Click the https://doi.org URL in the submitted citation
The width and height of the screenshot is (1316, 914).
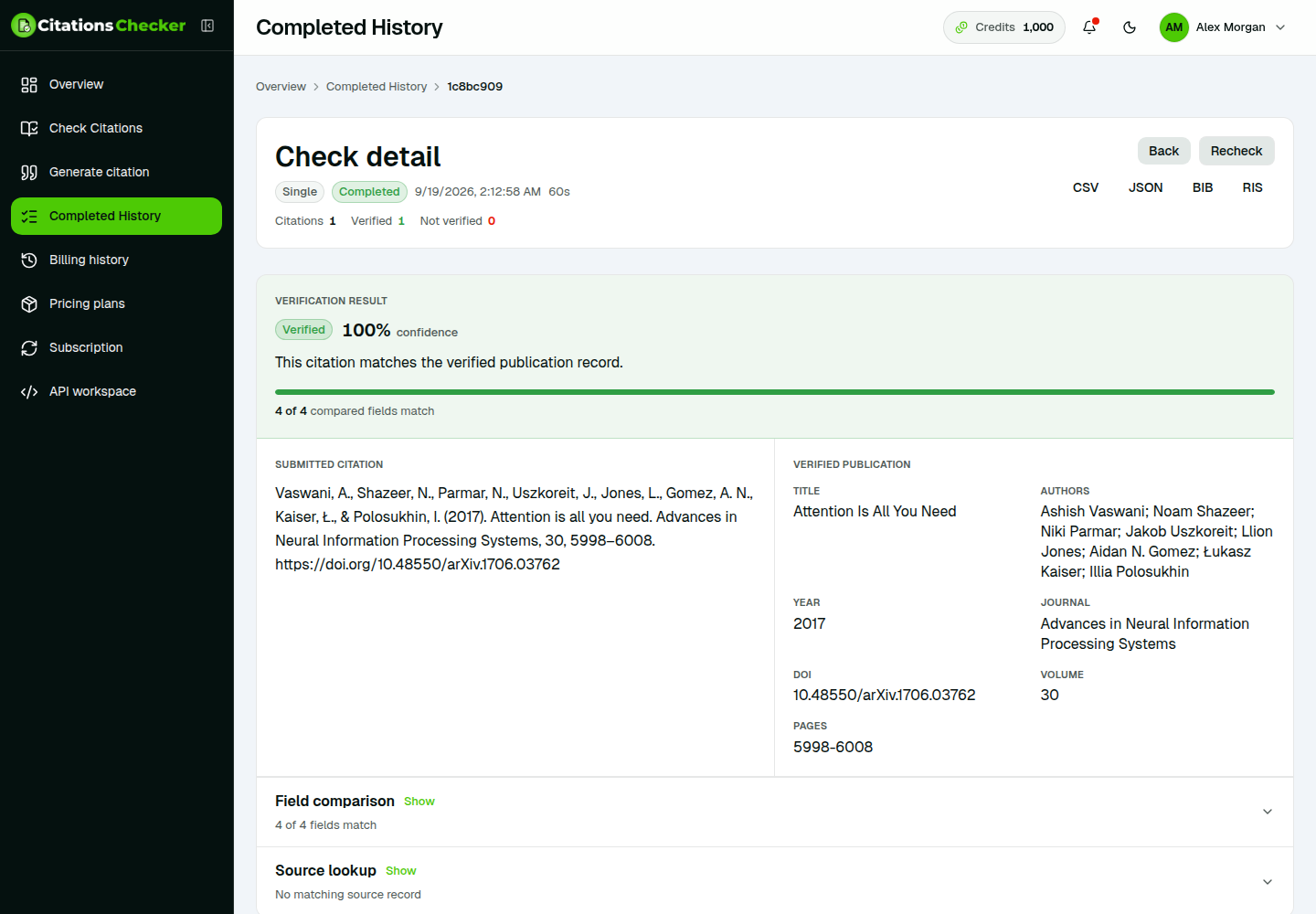[x=418, y=564]
